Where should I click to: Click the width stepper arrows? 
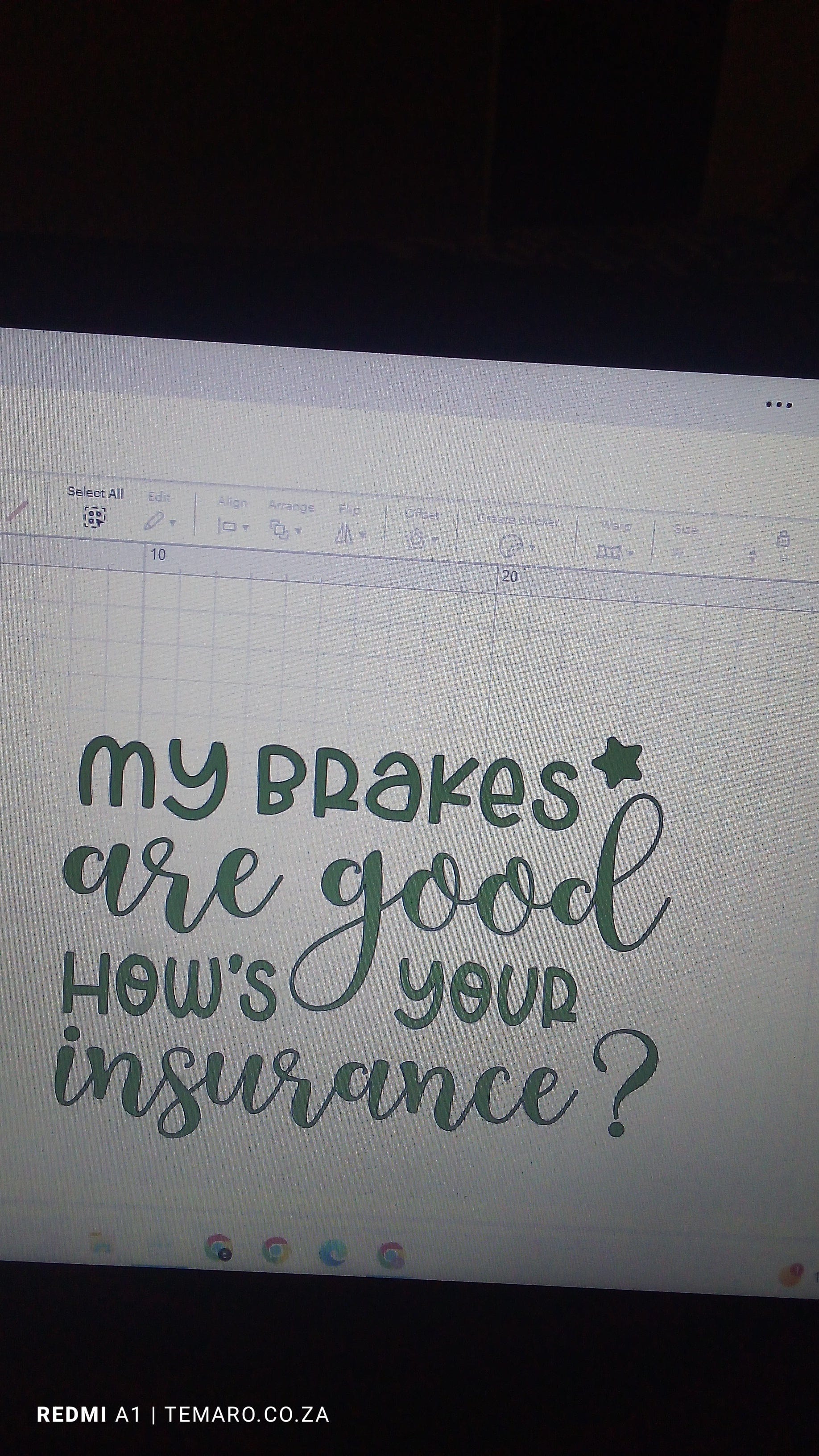(752, 556)
